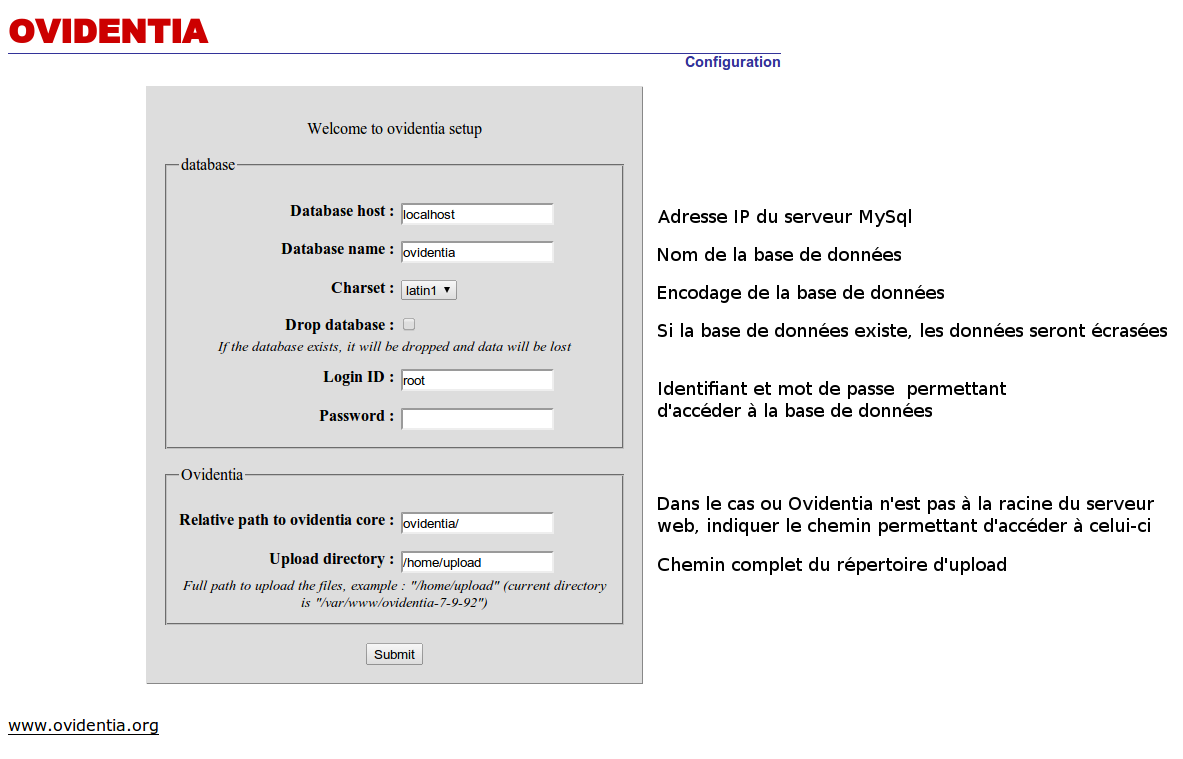Select the Login ID text box
The width and height of the screenshot is (1183, 759).
pyautogui.click(x=477, y=380)
